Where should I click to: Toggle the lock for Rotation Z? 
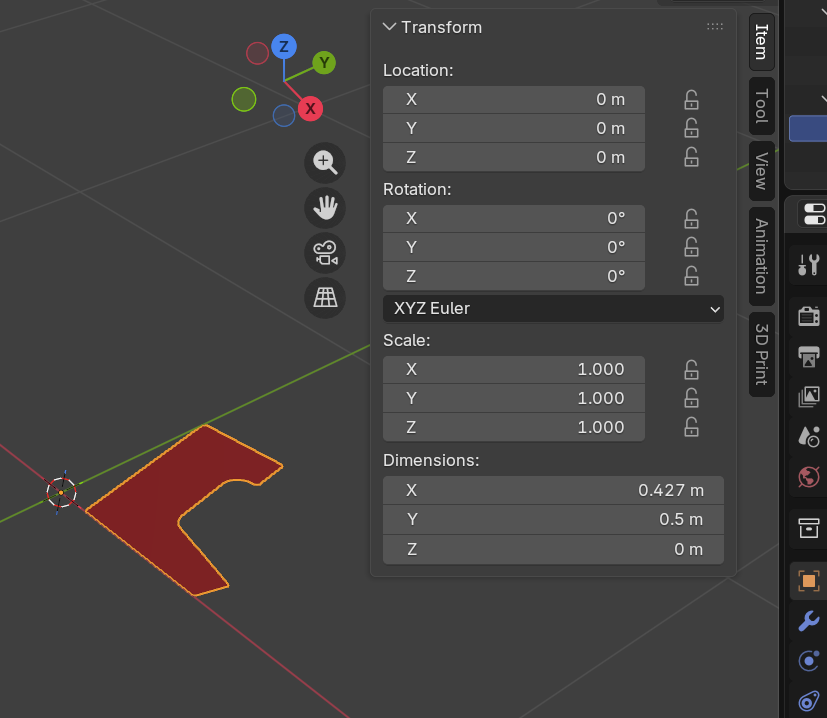click(x=691, y=276)
